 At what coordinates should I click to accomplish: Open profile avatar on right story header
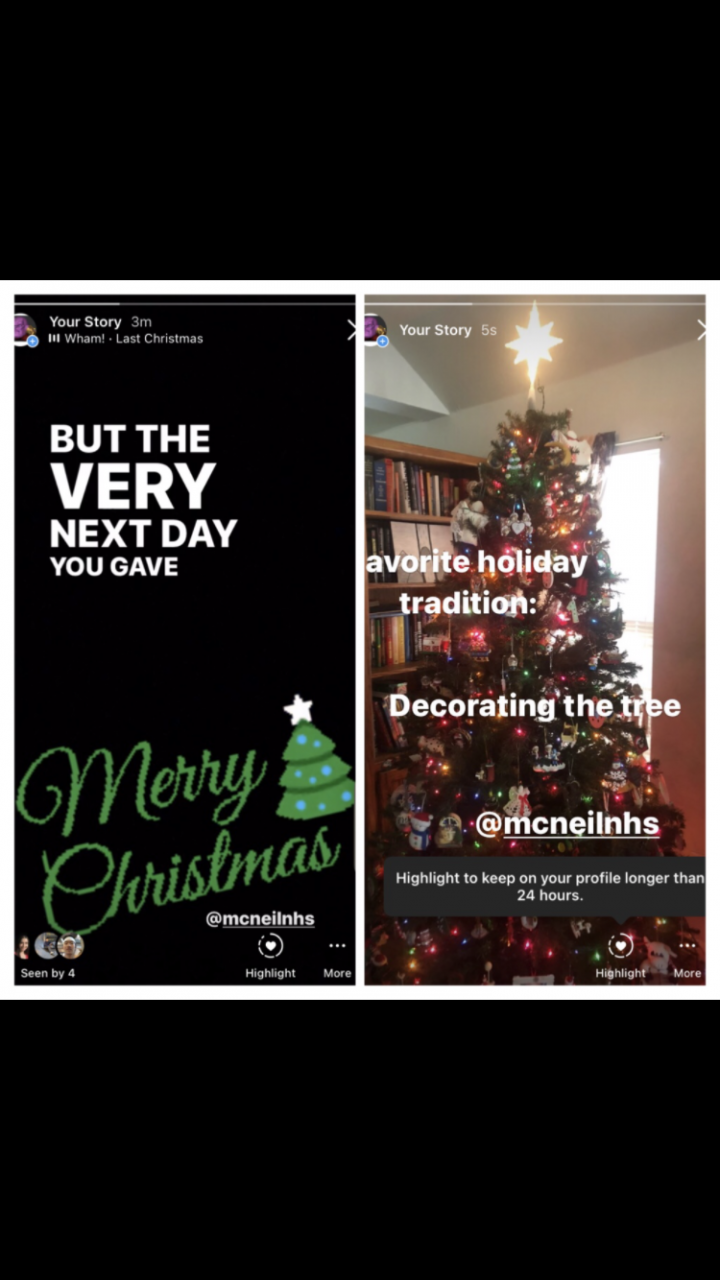click(x=375, y=329)
